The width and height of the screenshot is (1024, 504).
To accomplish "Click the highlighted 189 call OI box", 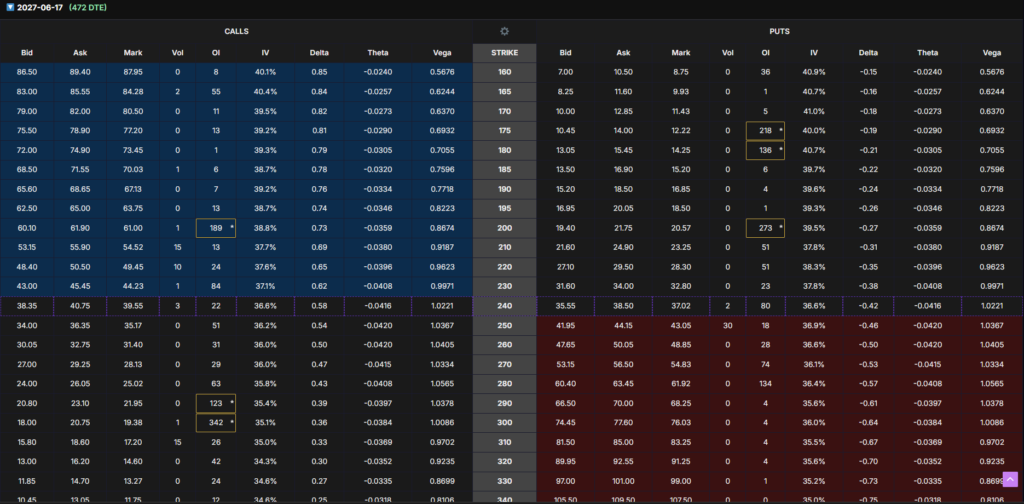I will (x=215, y=229).
